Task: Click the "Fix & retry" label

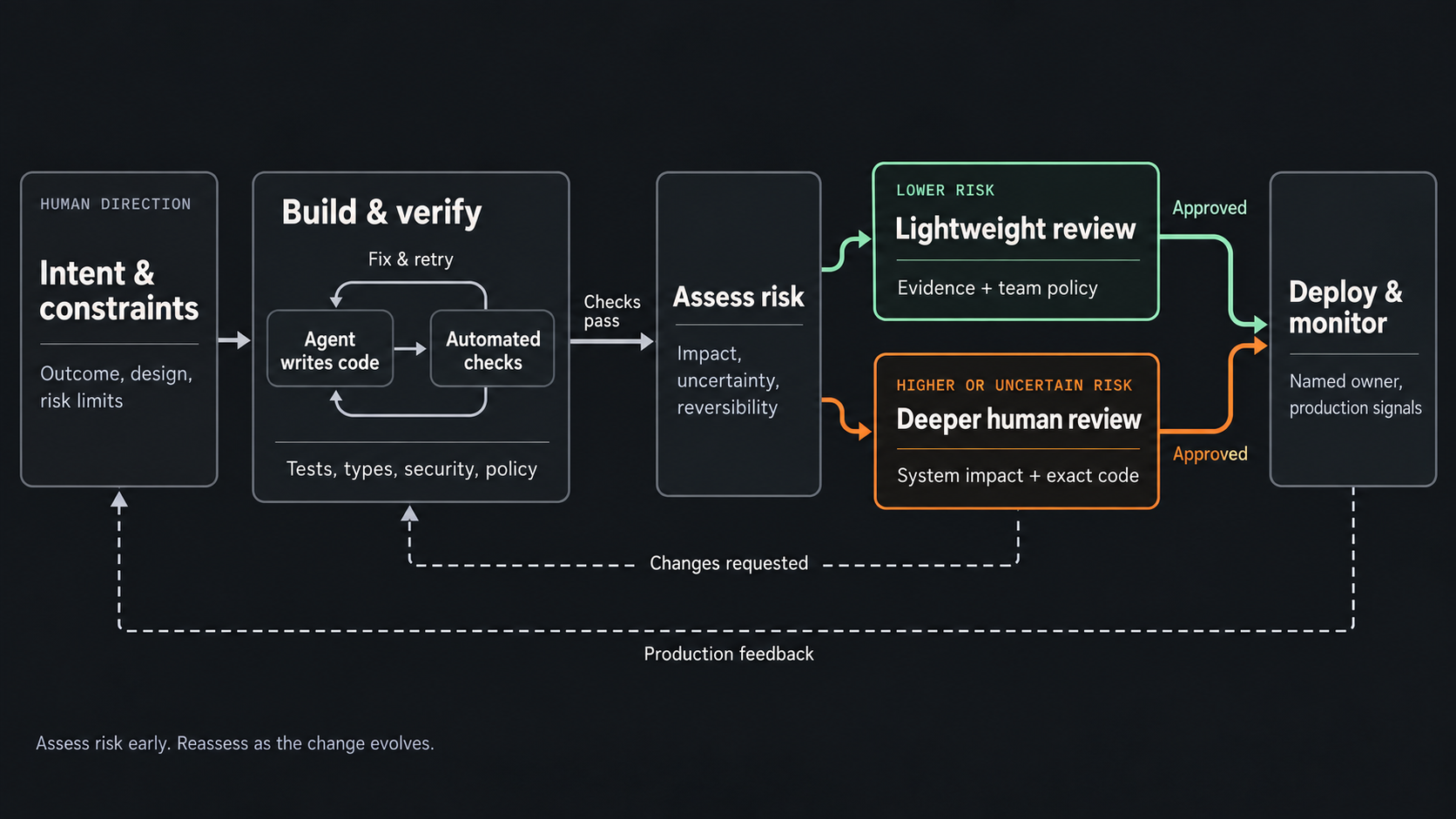Action: point(410,259)
